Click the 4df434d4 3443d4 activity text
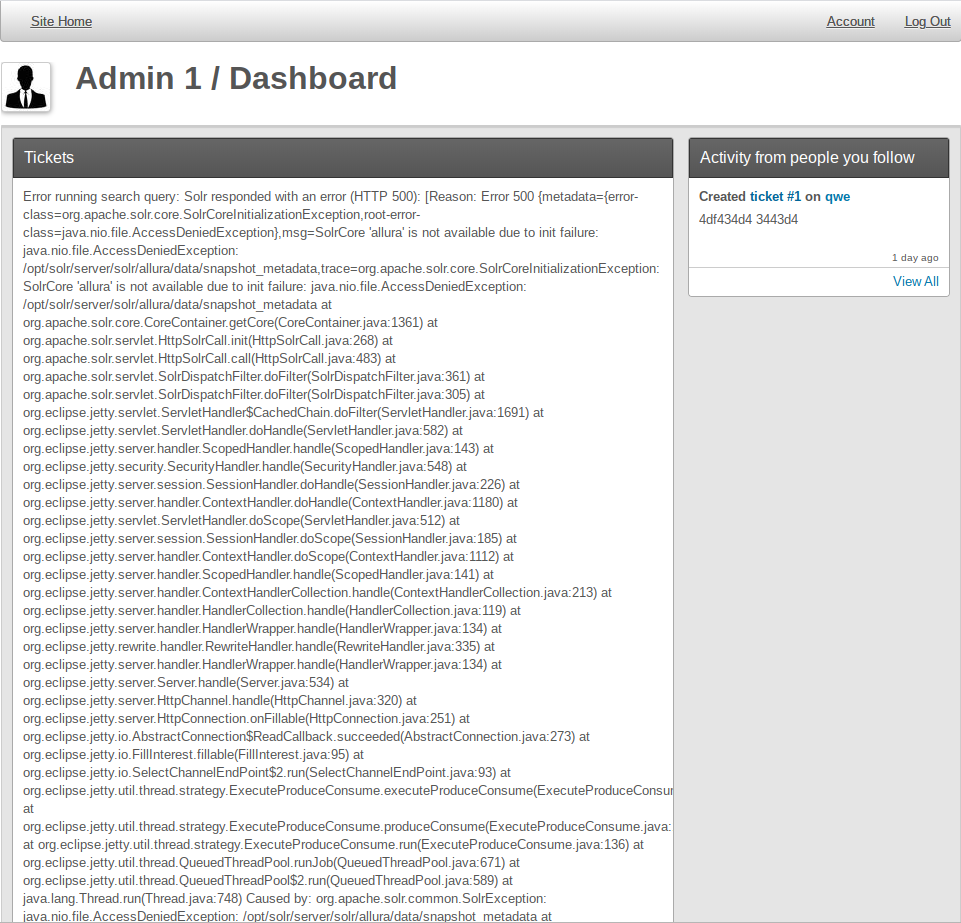This screenshot has width=961, height=923. (x=748, y=220)
